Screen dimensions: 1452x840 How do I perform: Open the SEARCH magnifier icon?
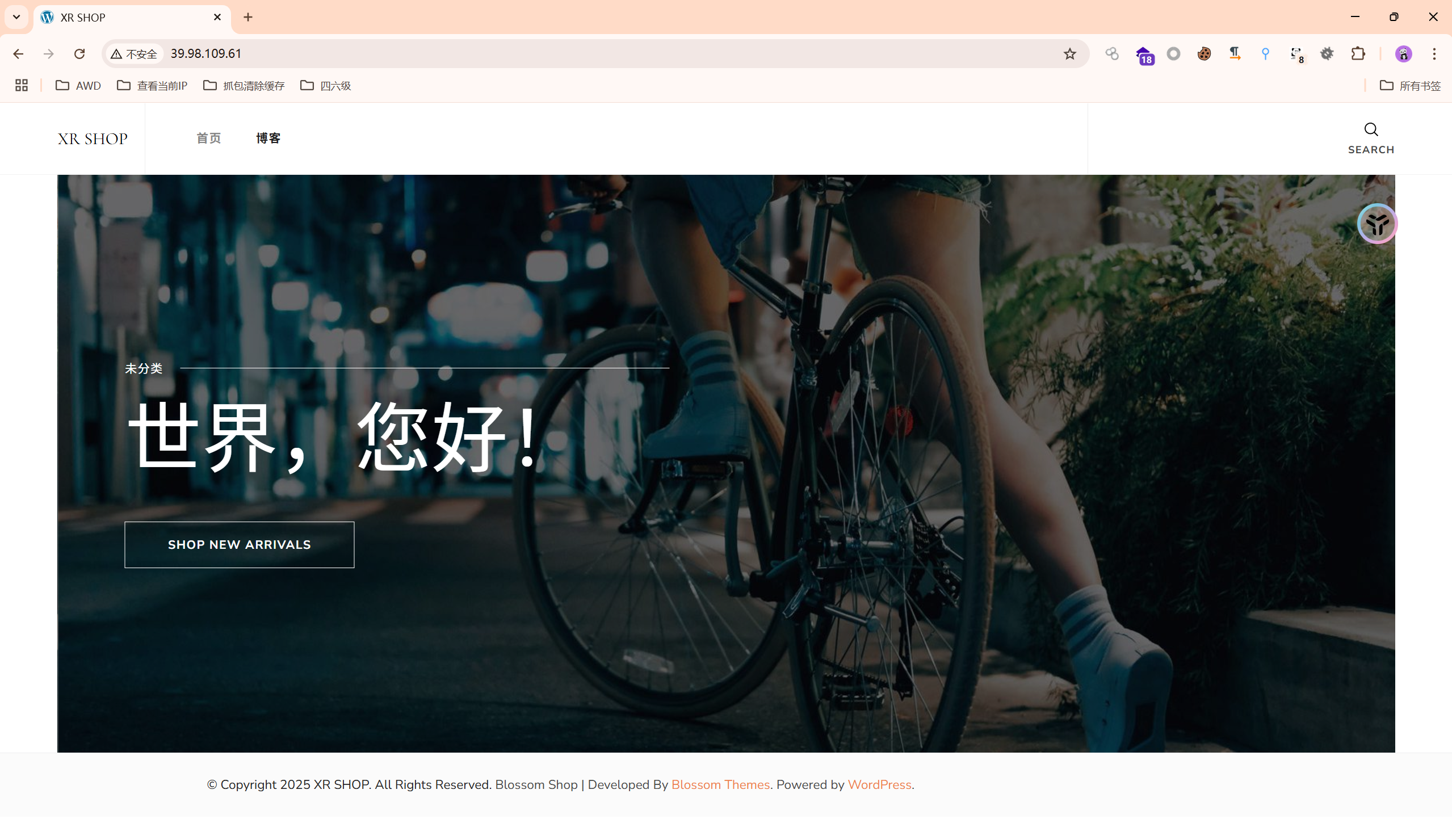[x=1371, y=129]
